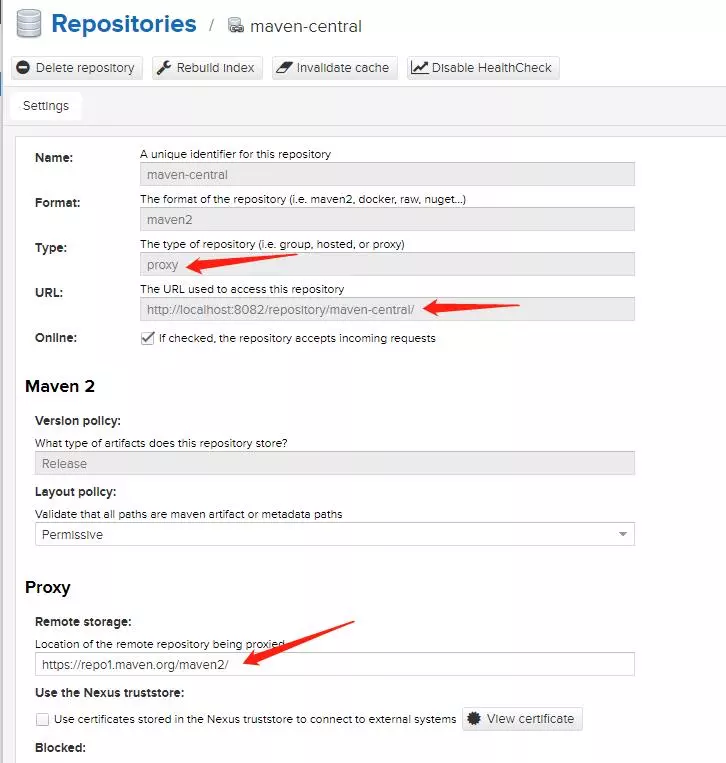726x763 pixels.
Task: Click the maven-central repository icon in breadcrumb
Action: 236,25
